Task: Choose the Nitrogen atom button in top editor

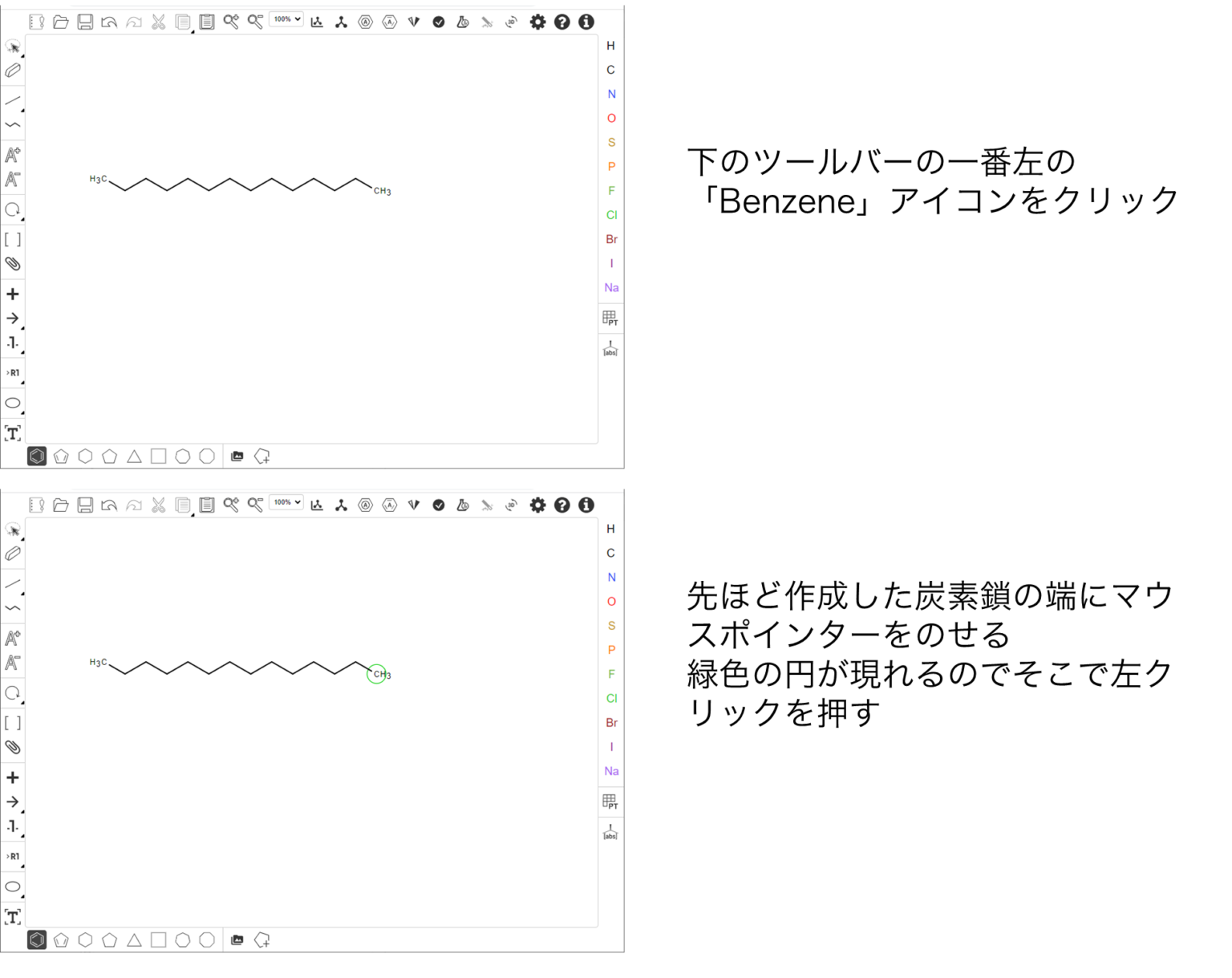Action: point(611,94)
